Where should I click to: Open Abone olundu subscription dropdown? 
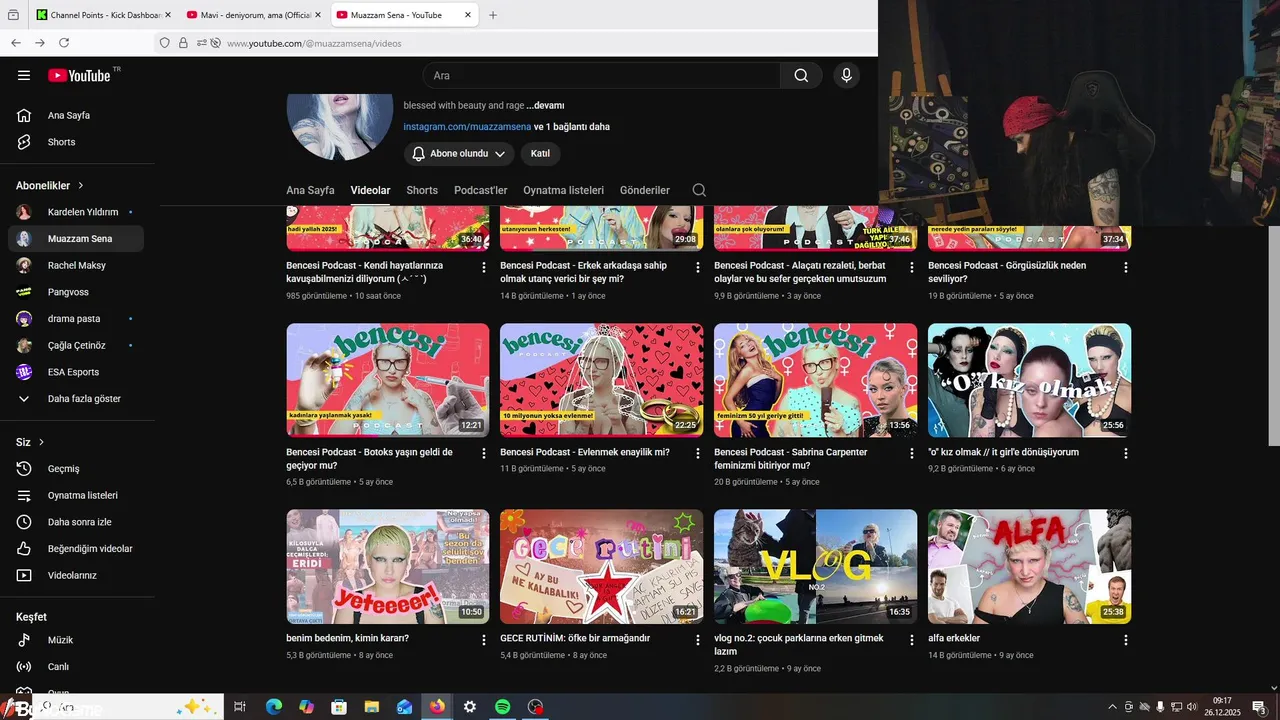pyautogui.click(x=459, y=154)
